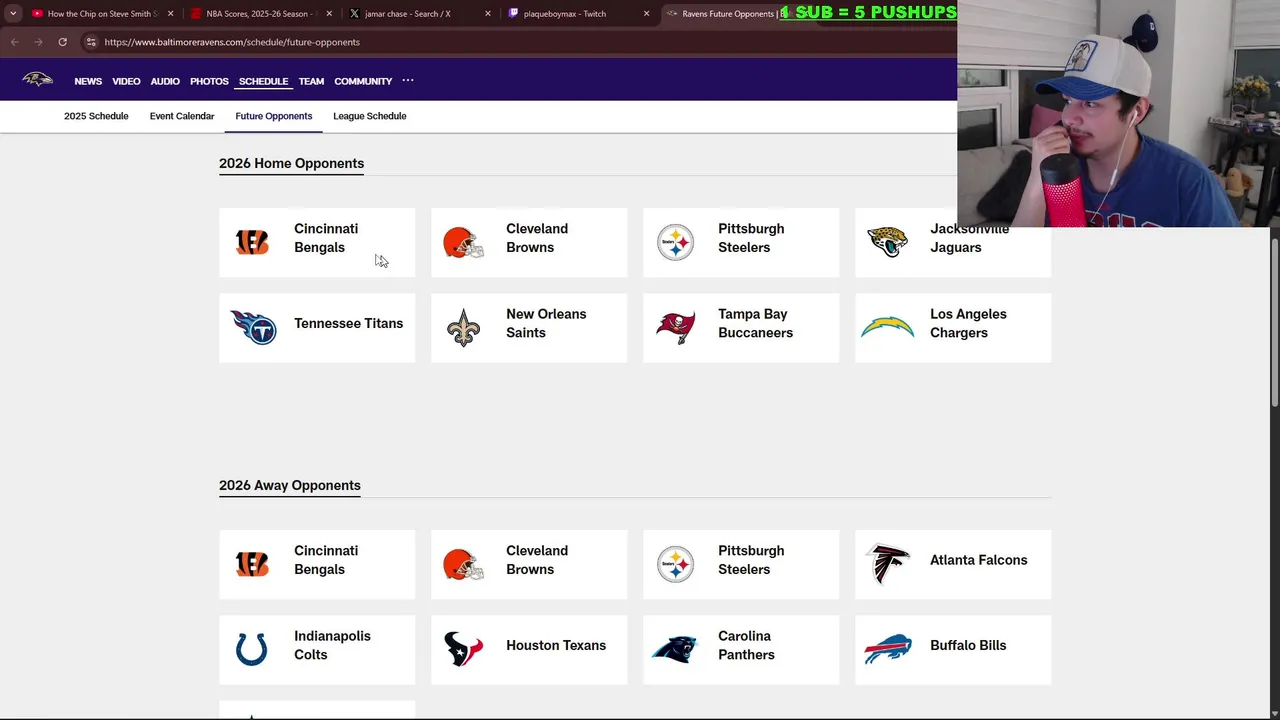Viewport: 1280px width, 720px height.
Task: Click the away Cleveland Browns helmet logo
Action: click(x=463, y=564)
